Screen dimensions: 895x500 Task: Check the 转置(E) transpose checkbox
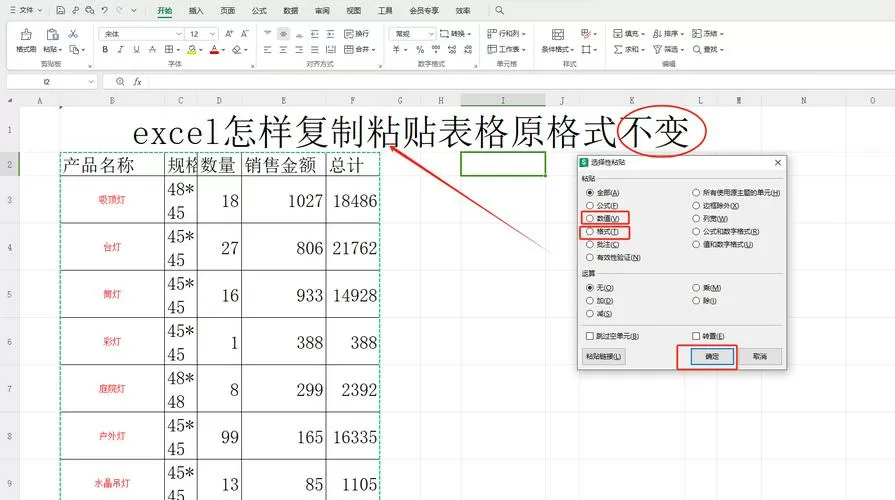[x=696, y=336]
